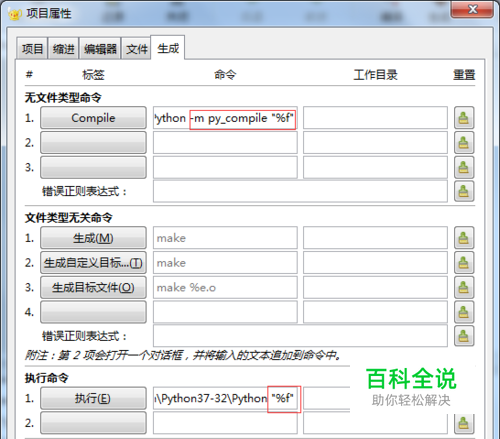Switch to the 项目 tab
Screen dimensions: 500x439
(x=32, y=49)
